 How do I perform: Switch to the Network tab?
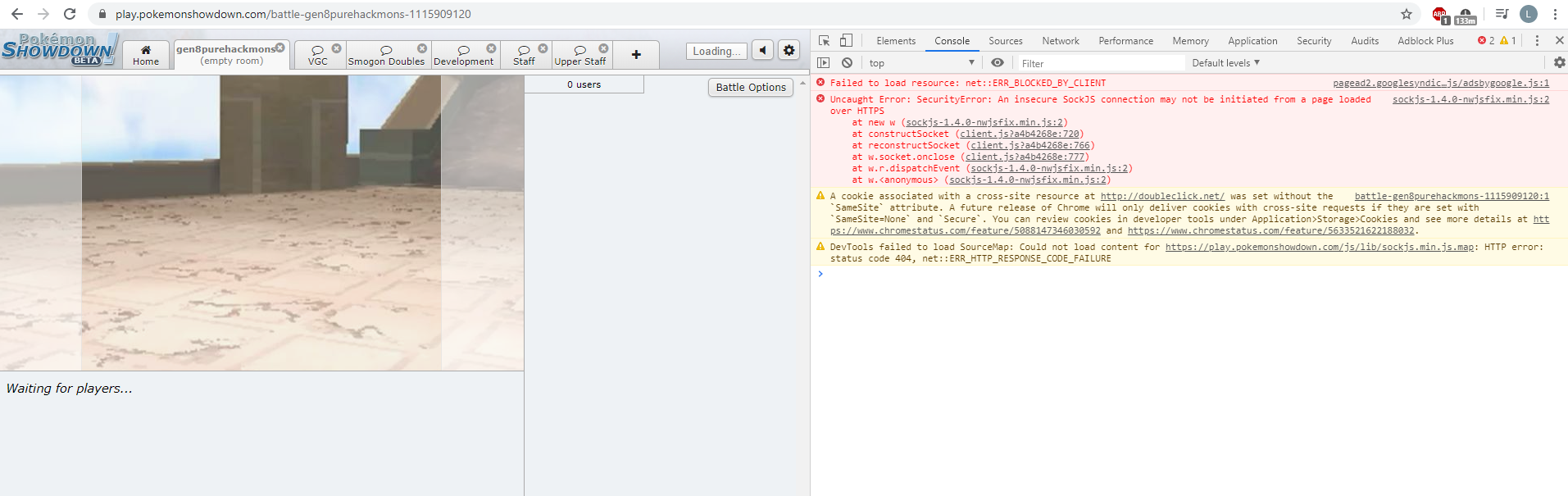1060,41
